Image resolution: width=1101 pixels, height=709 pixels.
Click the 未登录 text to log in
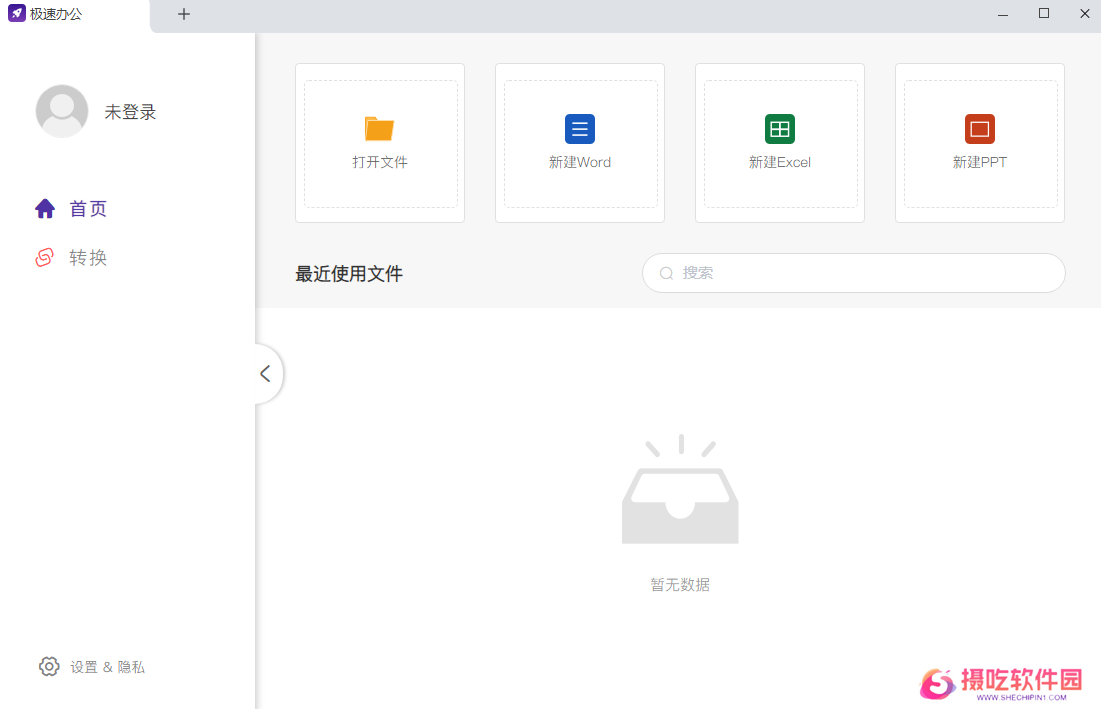[131, 112]
